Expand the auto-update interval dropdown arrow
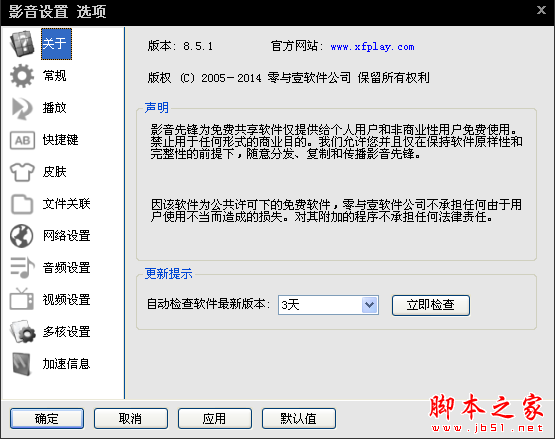This screenshot has width=555, height=439. pyautogui.click(x=370, y=305)
